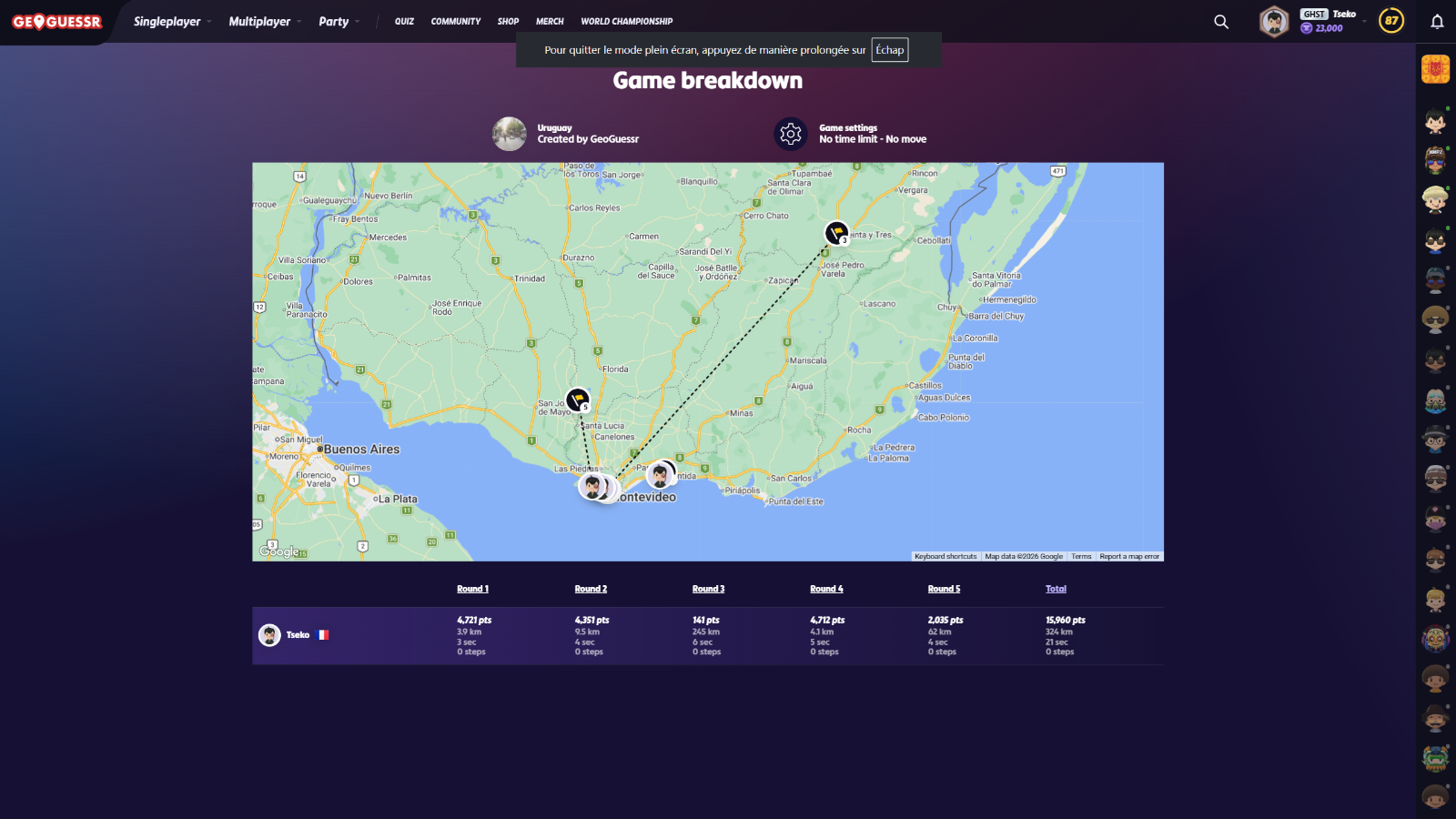Viewport: 1456px width, 819px height.
Task: Click the level 87 badge
Action: tap(1390, 21)
